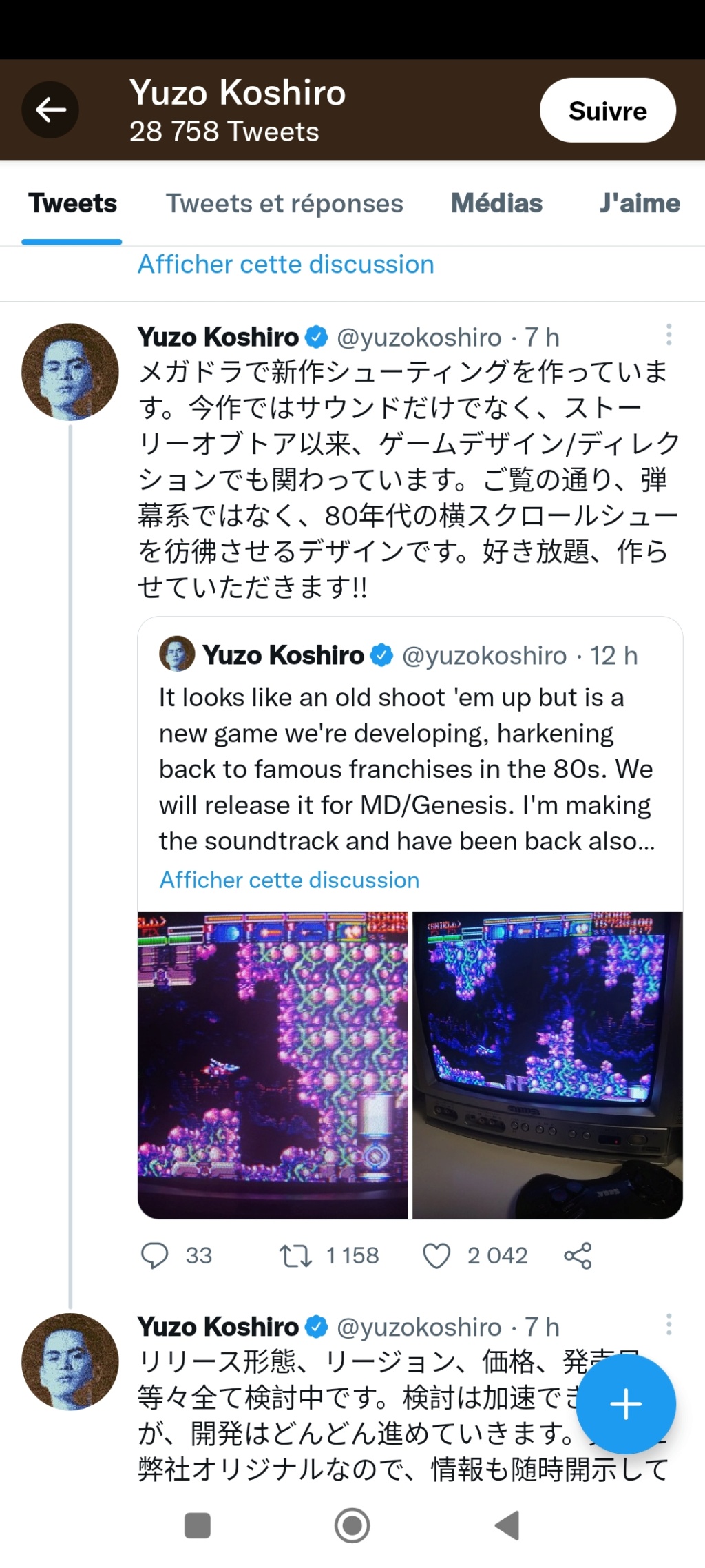The height and width of the screenshot is (1568, 705).
Task: Tap the share icon under the tweet
Action: tap(578, 1255)
